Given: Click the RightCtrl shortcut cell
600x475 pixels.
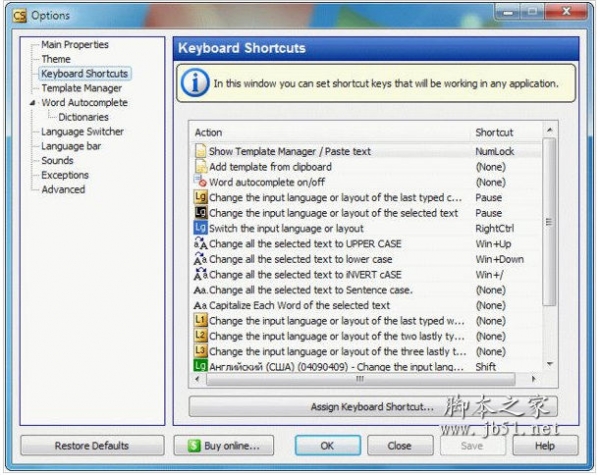Looking at the screenshot, I should tap(495, 229).
